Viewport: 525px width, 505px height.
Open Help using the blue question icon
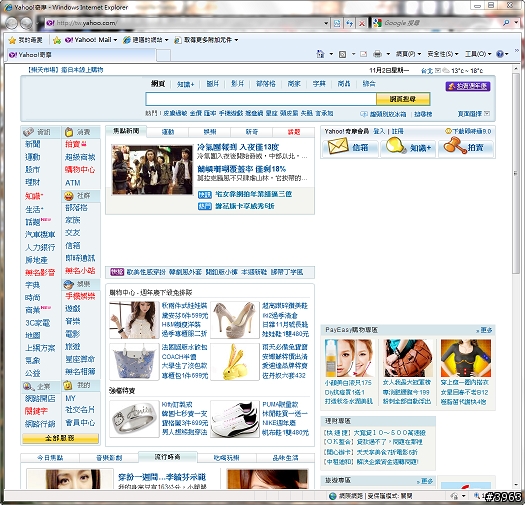pyautogui.click(x=500, y=54)
